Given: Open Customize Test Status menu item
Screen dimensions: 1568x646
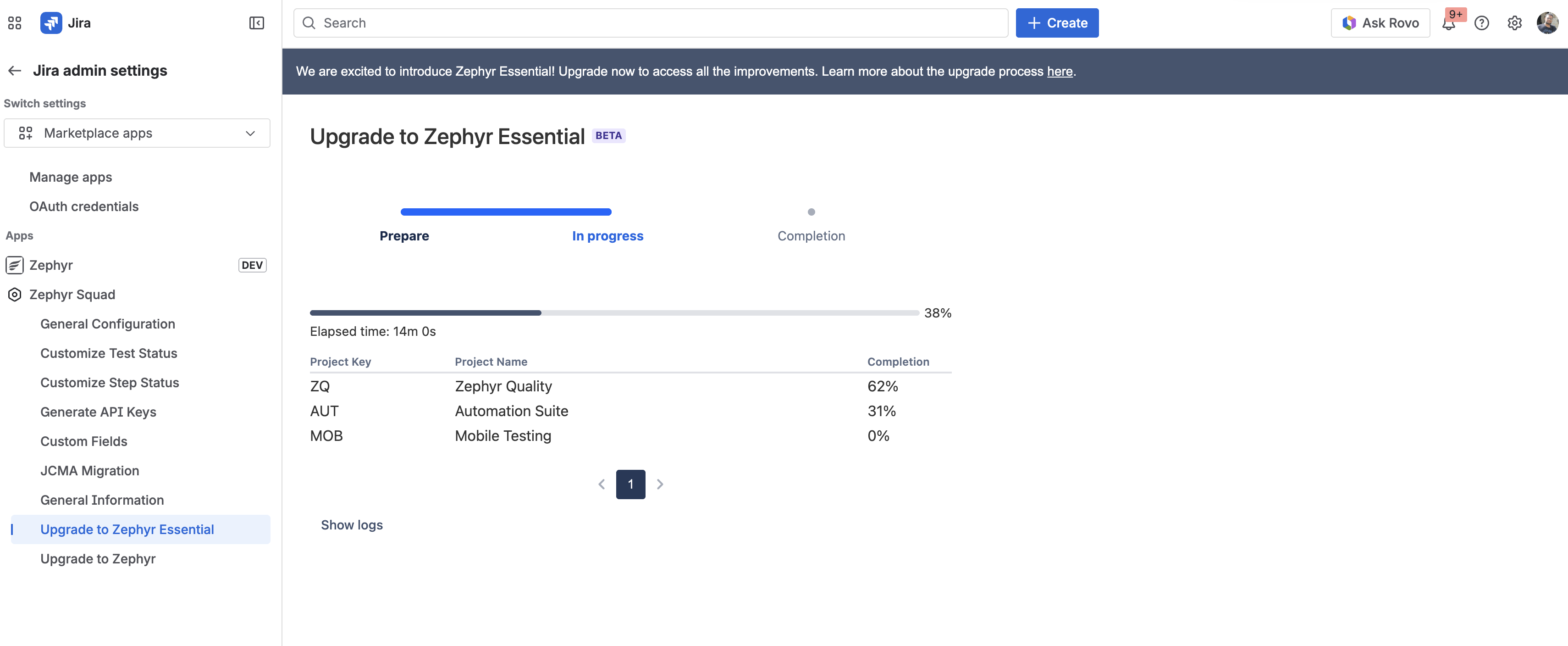Looking at the screenshot, I should (109, 353).
